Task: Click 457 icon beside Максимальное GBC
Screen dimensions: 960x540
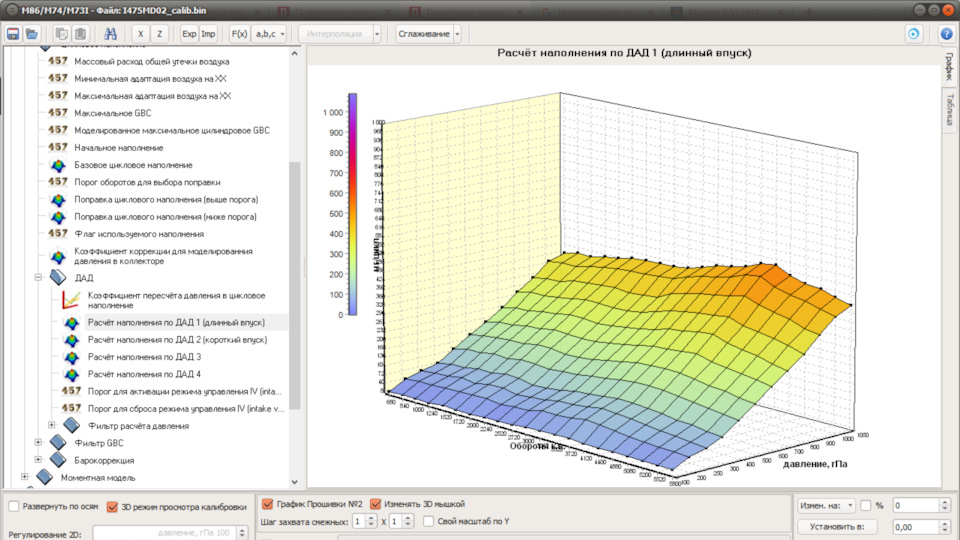Action: tap(58, 113)
